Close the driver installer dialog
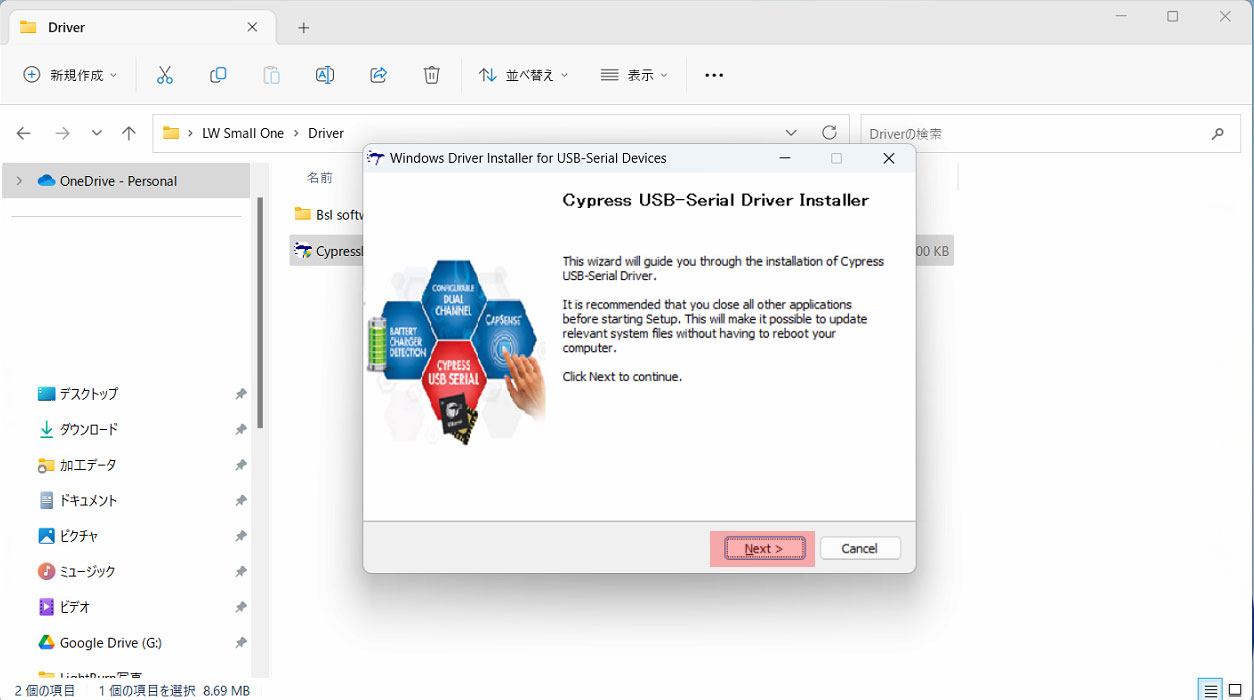Screen dimensions: 1254x700 888,158
